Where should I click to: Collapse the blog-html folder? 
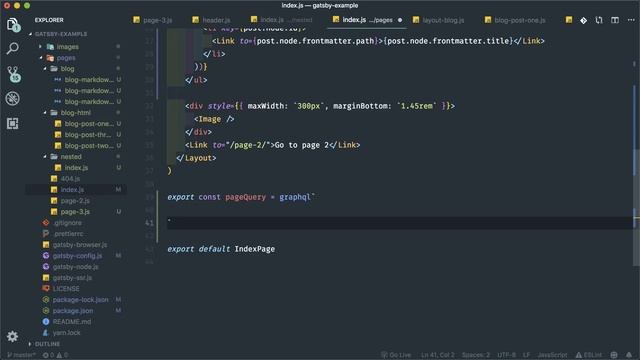pyautogui.click(x=76, y=113)
